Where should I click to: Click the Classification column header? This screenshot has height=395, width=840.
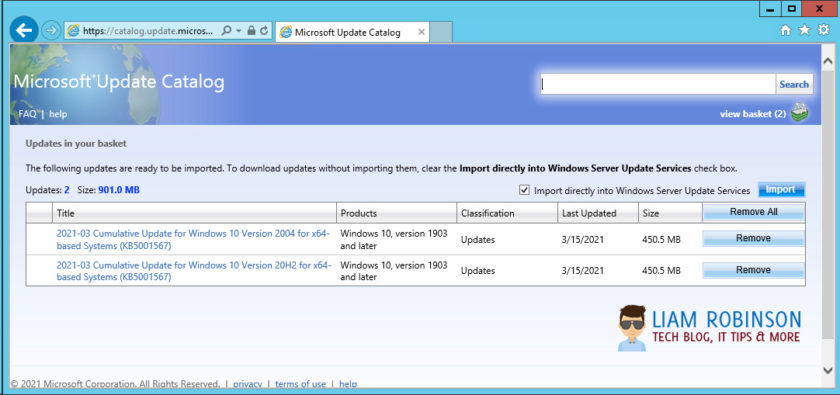(x=507, y=213)
